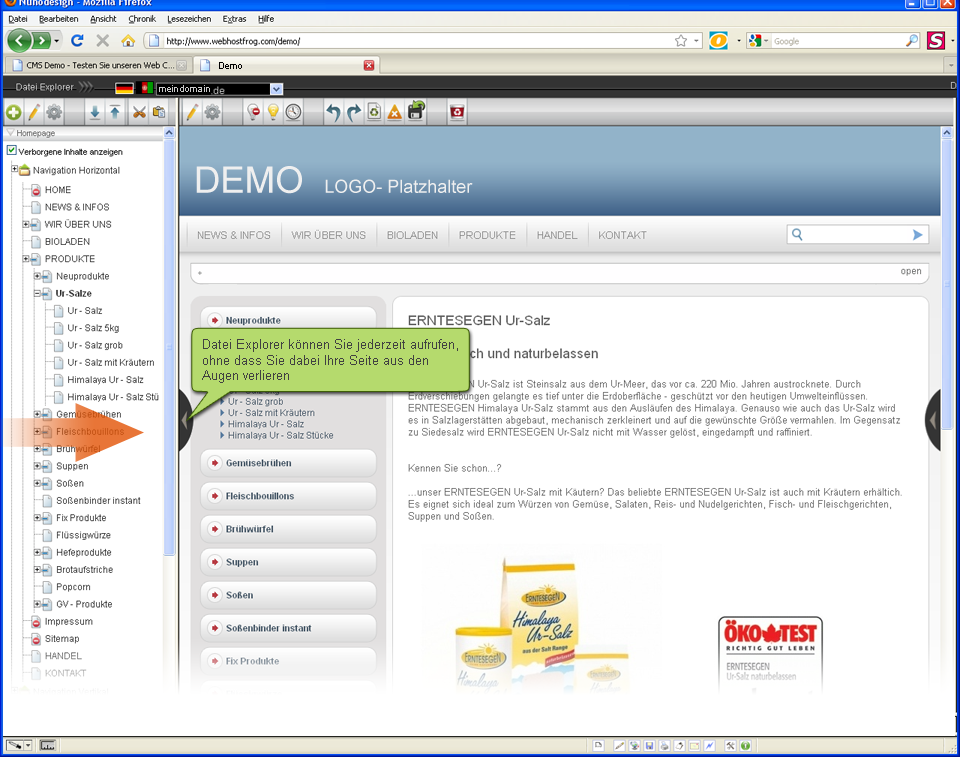Open the Datei menu
This screenshot has width=960, height=757.
point(18,19)
